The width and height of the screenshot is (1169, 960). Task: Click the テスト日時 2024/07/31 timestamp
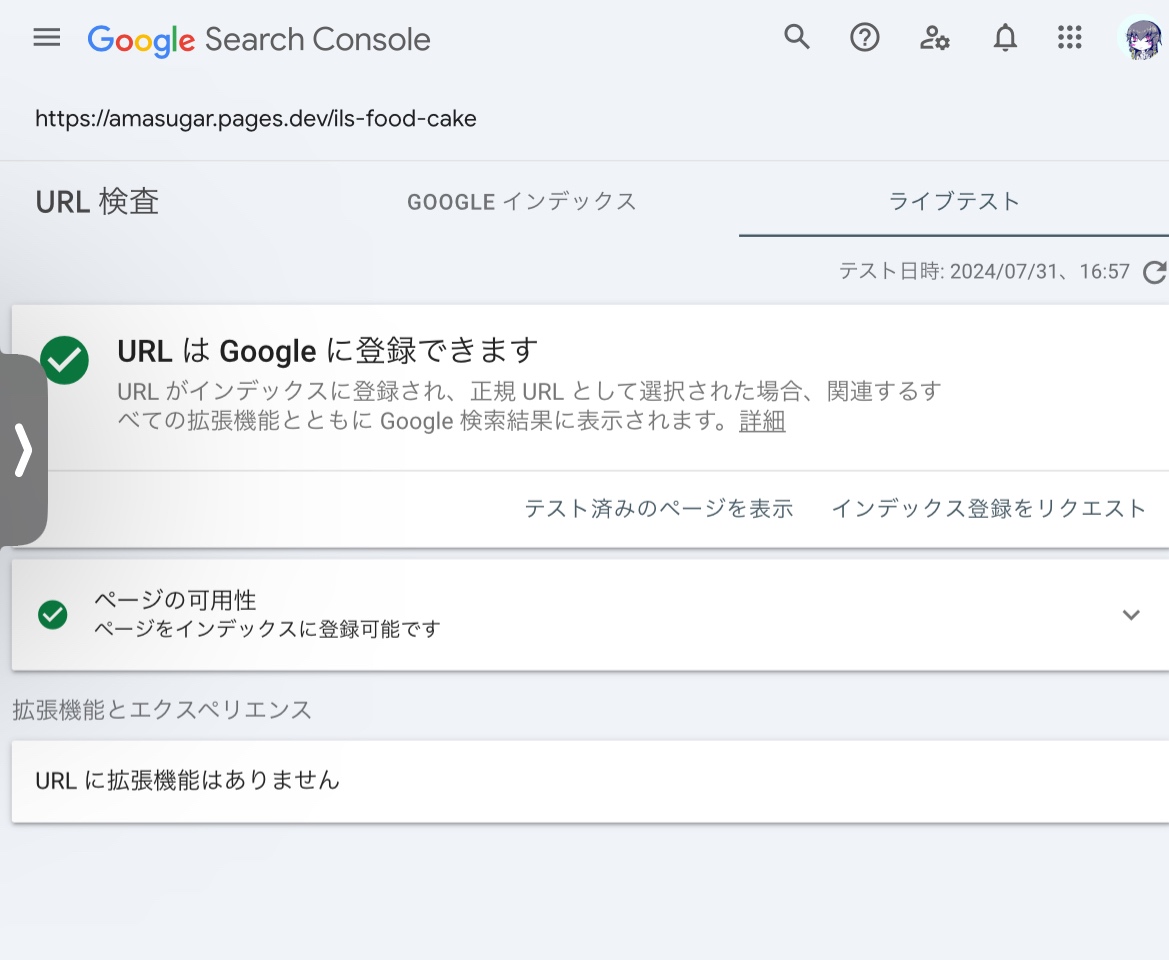point(984,271)
